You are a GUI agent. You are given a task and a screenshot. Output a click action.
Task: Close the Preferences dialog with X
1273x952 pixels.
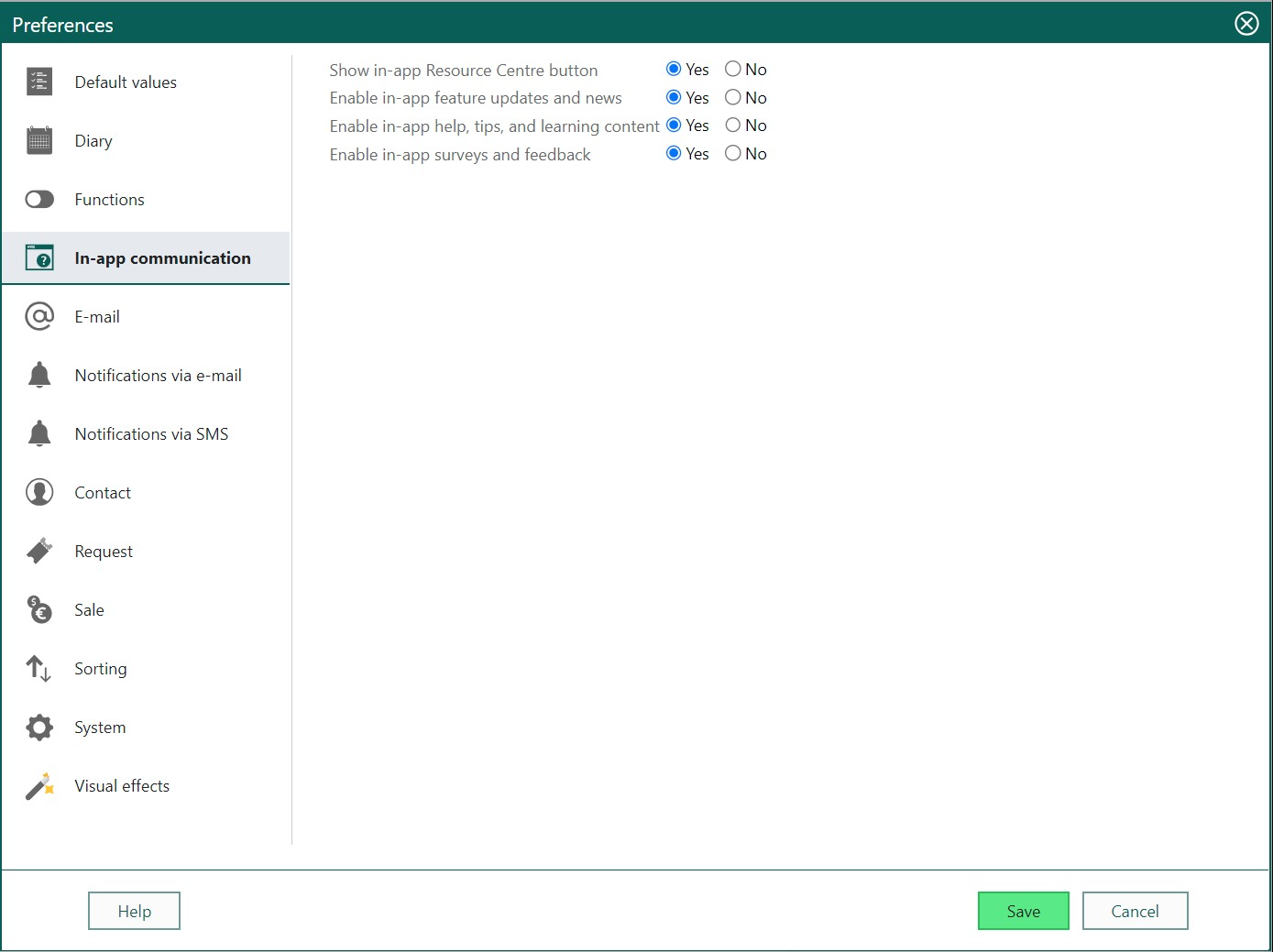point(1246,24)
